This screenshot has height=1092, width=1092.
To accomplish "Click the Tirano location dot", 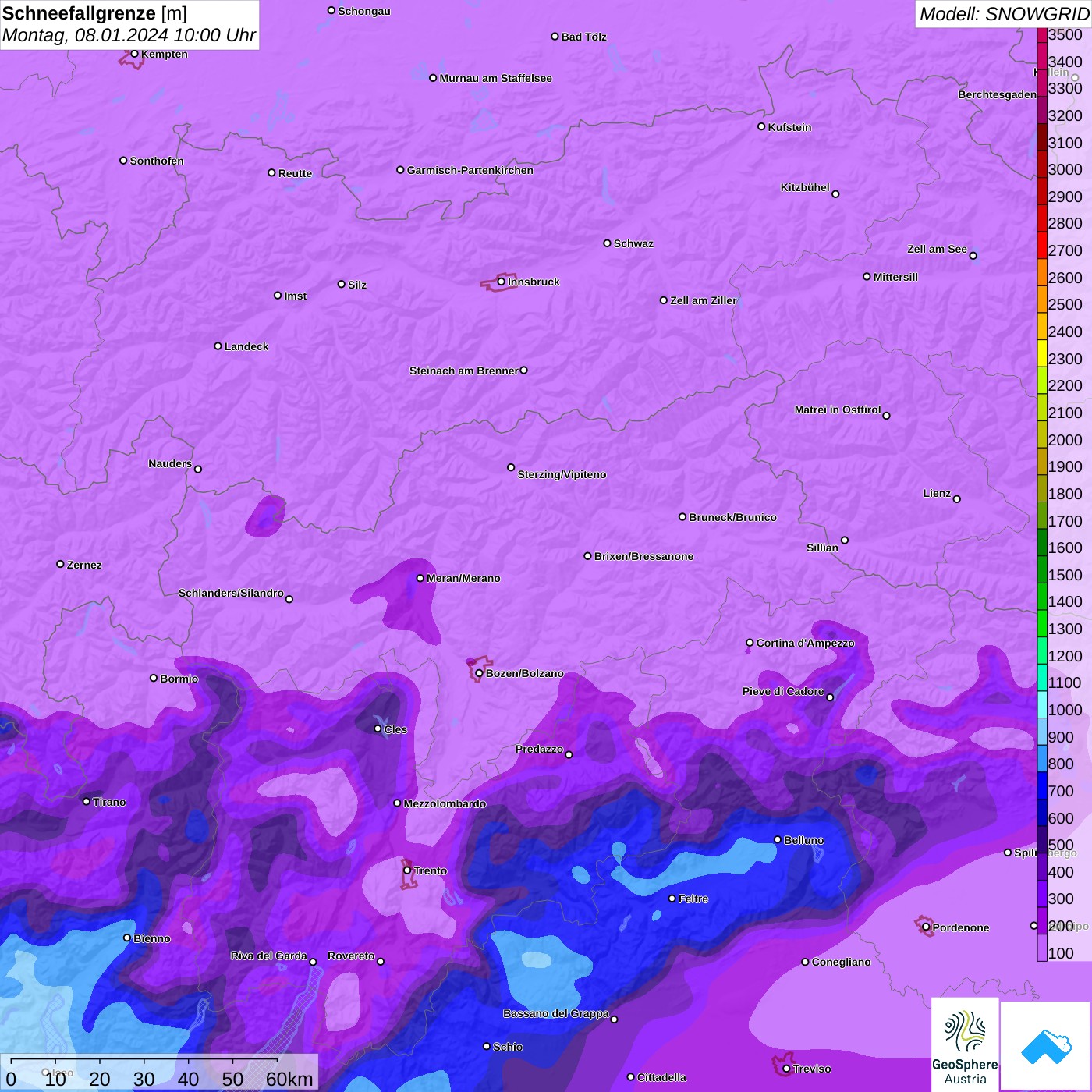I will [86, 801].
